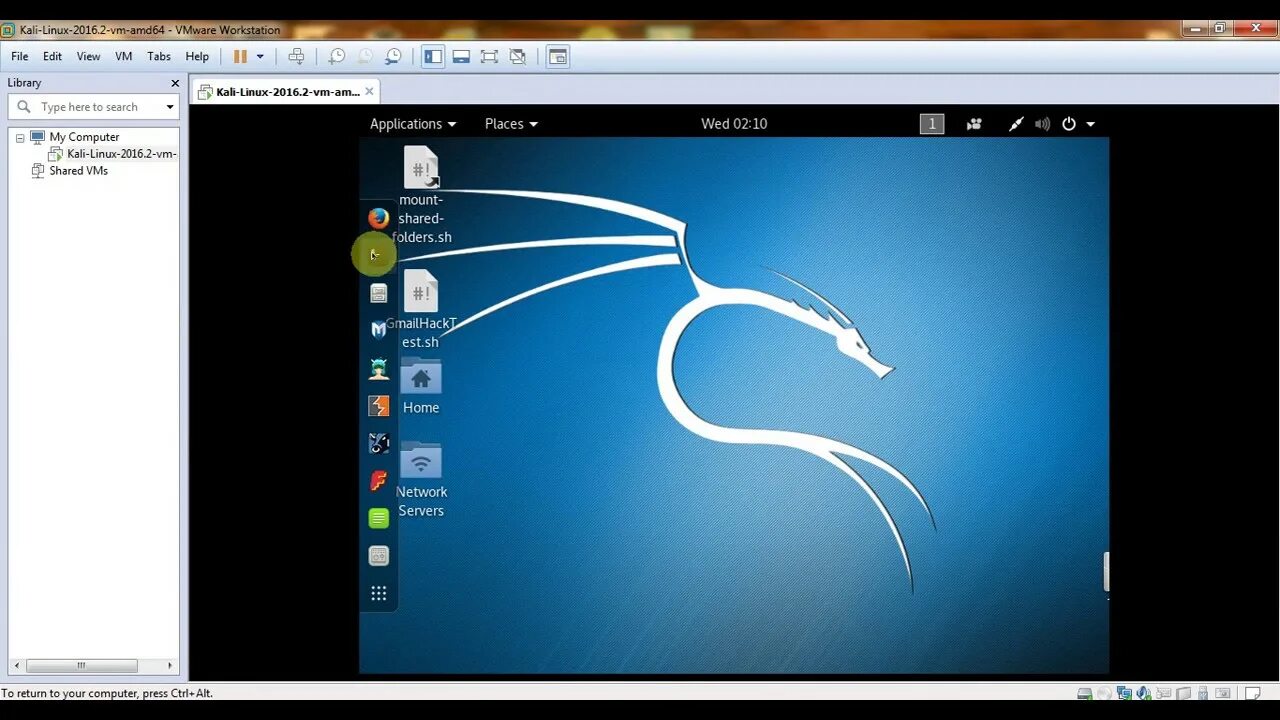Open the library search filter dropdown

170,107
